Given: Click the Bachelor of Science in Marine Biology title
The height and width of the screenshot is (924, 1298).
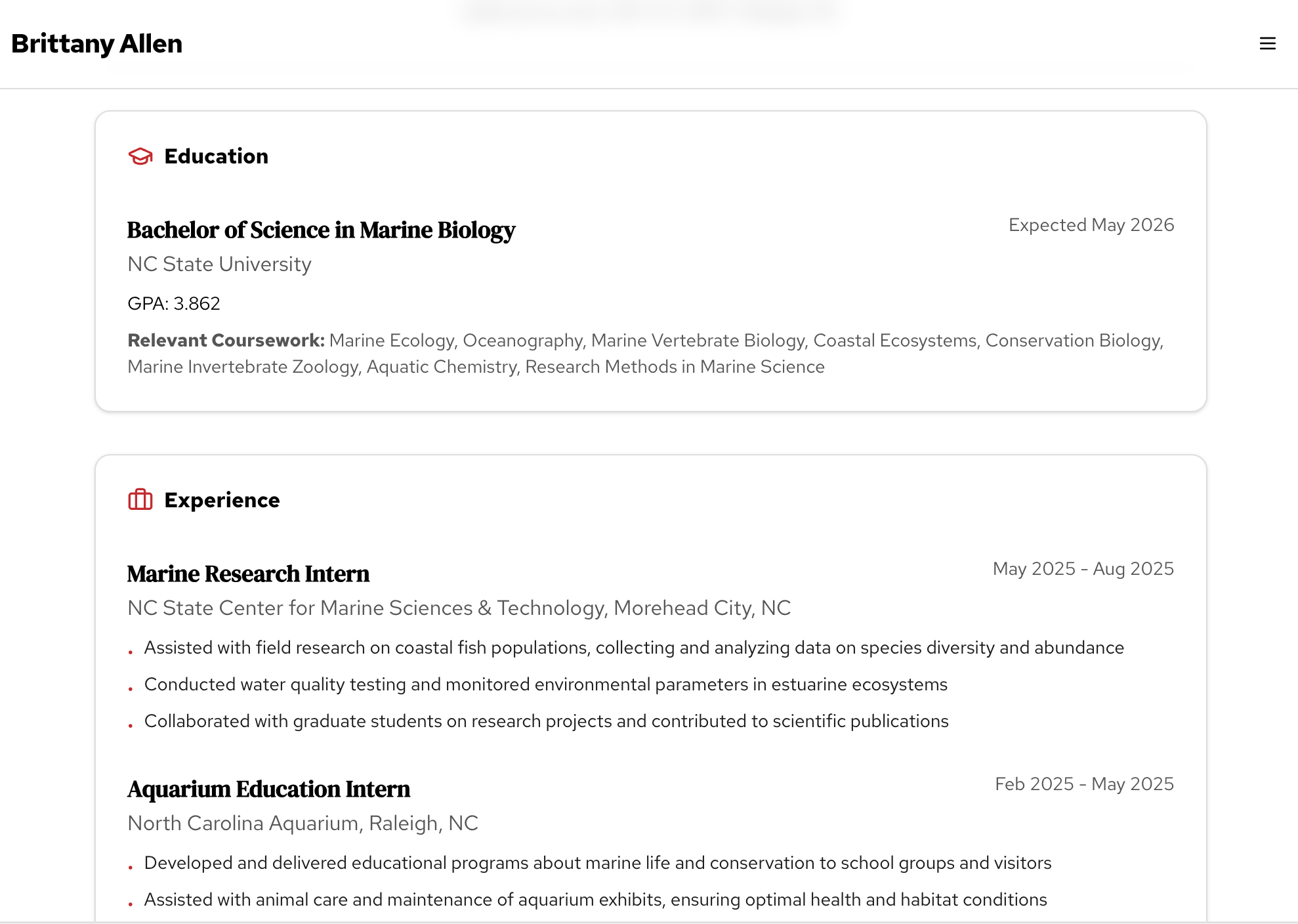Looking at the screenshot, I should tap(321, 230).
